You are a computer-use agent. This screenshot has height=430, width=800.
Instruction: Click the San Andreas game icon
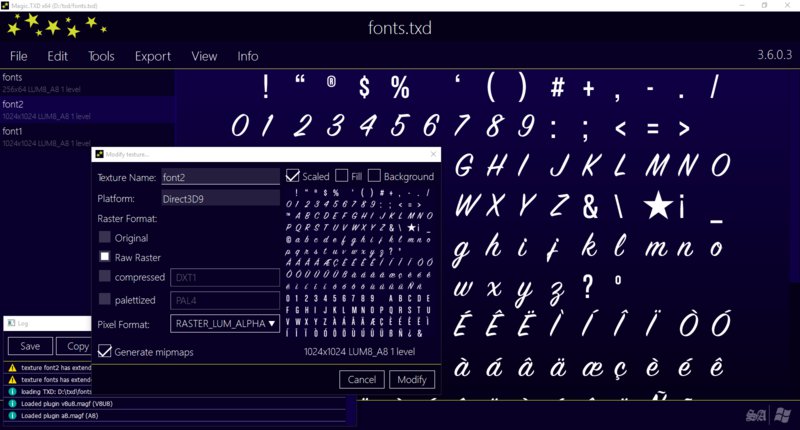click(x=756, y=415)
